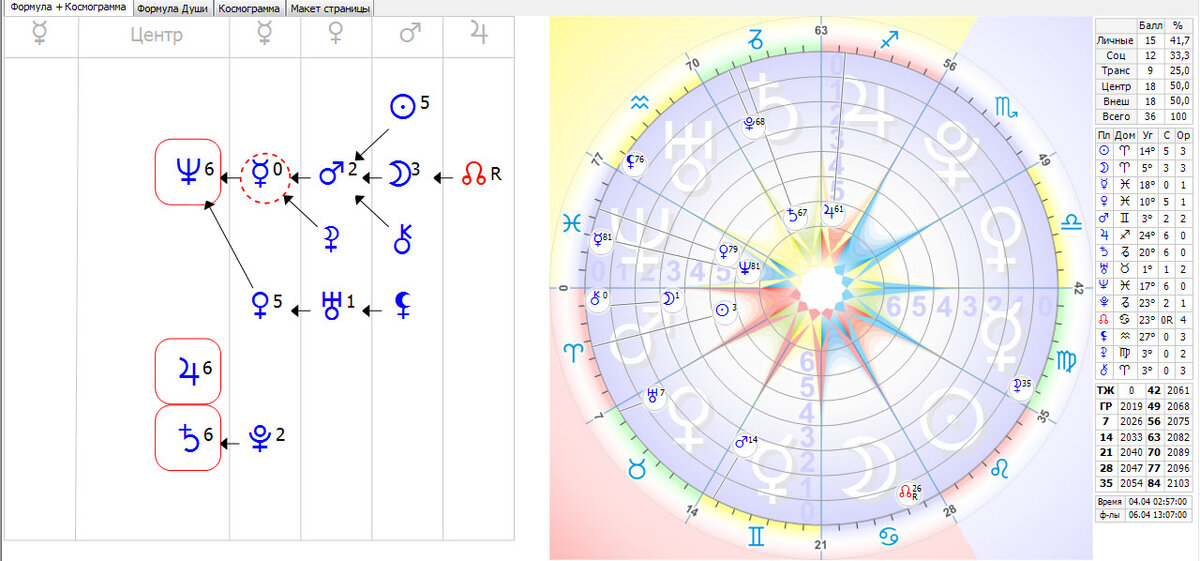Click the Всего total row

pos(1144,117)
